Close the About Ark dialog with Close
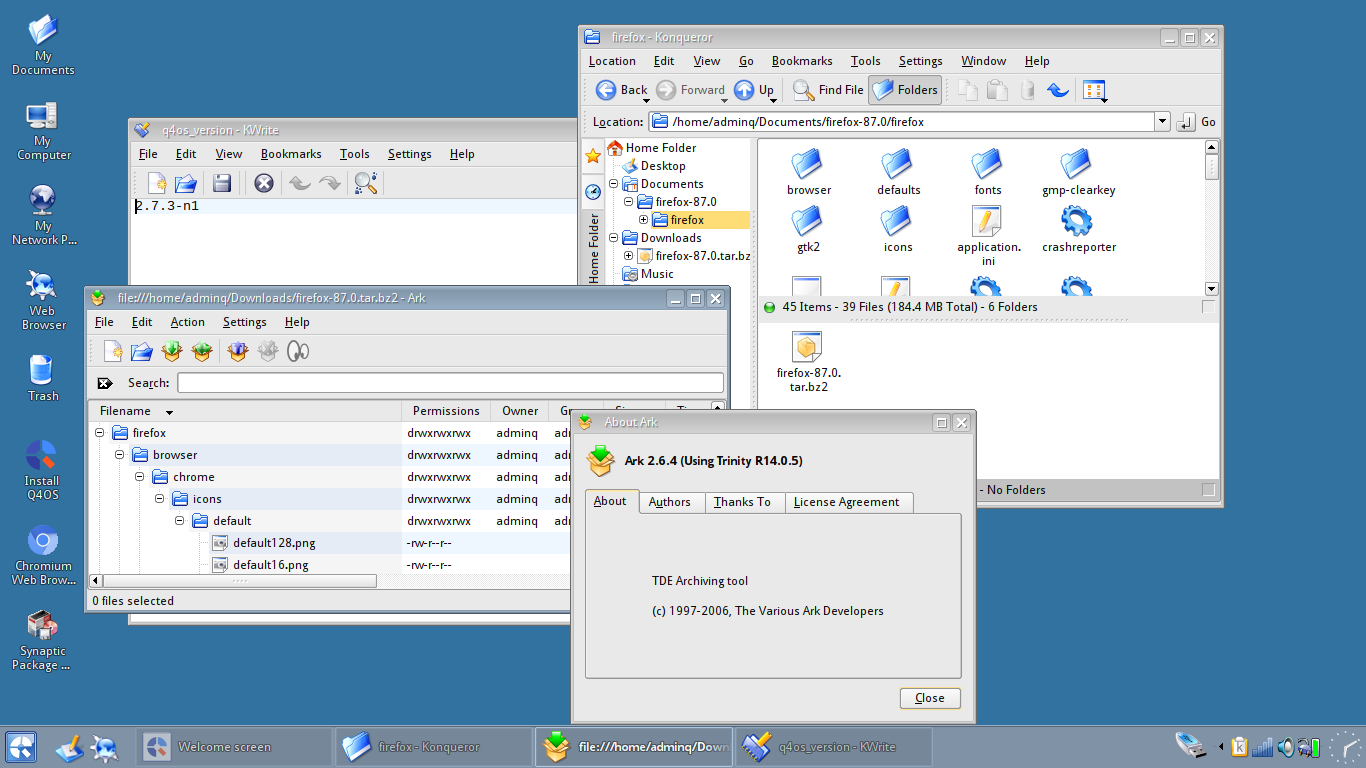Viewport: 1366px width, 768px height. [x=930, y=698]
